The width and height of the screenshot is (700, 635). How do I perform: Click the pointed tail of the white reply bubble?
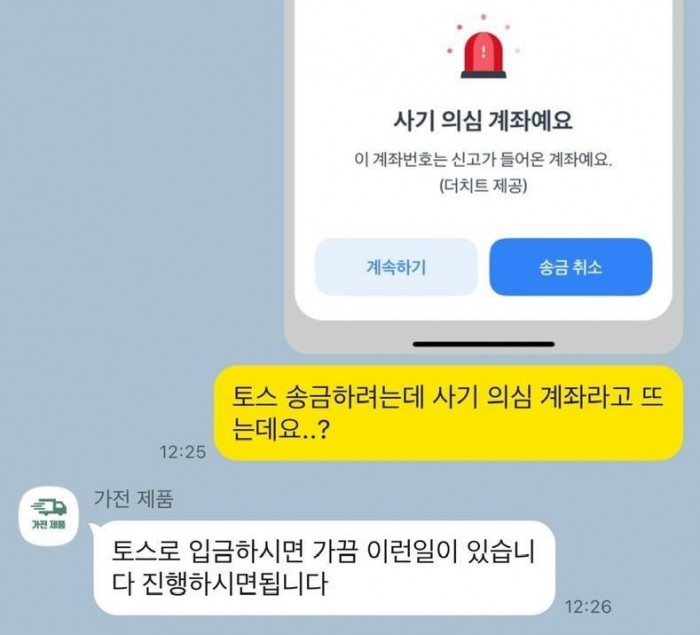(94, 527)
